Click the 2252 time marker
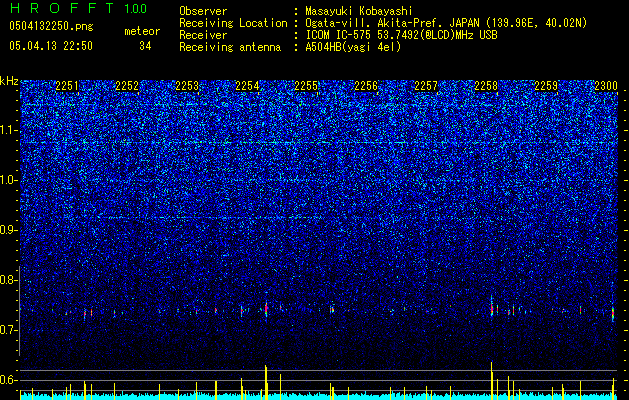The image size is (629, 400). [x=127, y=86]
